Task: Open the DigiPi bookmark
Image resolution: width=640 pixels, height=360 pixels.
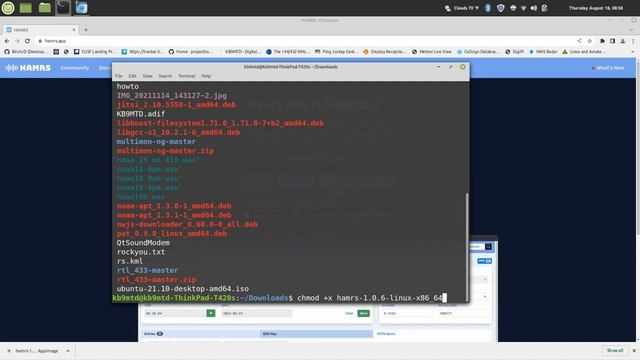Action: (515, 52)
